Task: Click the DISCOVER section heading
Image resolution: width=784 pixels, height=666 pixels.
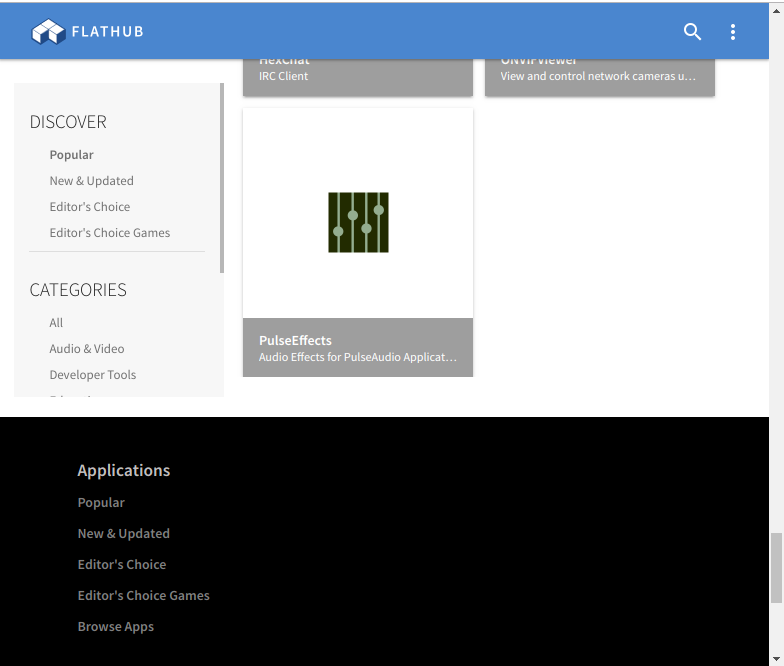Action: coord(68,122)
